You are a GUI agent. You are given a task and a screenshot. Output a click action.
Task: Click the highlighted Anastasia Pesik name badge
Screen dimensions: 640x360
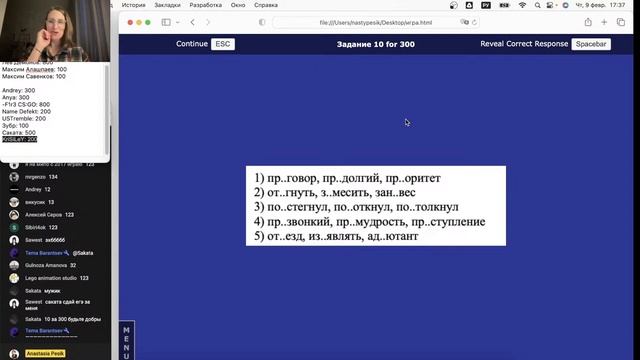click(x=45, y=353)
